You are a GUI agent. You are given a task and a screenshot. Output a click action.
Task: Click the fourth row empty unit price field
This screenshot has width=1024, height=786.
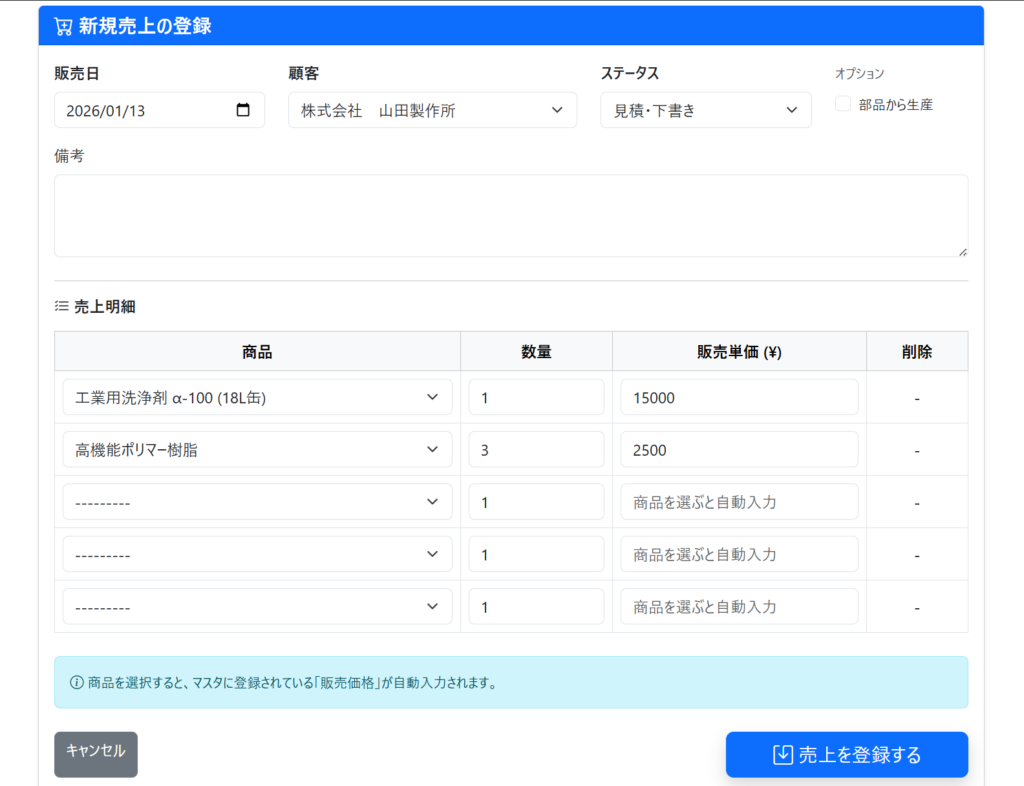tap(739, 554)
